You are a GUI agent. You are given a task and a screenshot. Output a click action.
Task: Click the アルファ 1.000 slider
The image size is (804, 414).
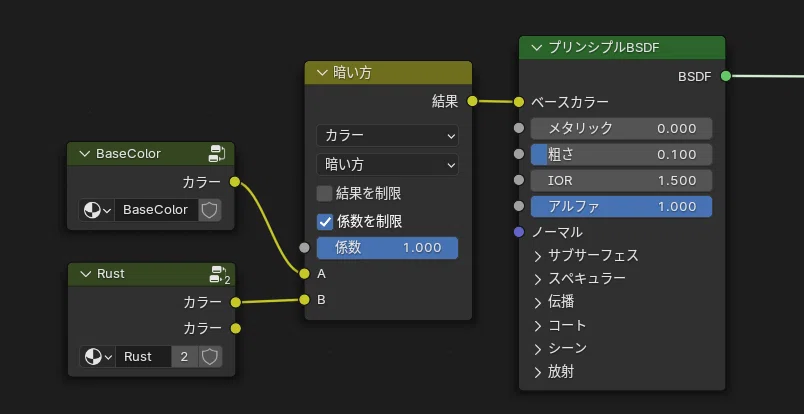pos(621,207)
